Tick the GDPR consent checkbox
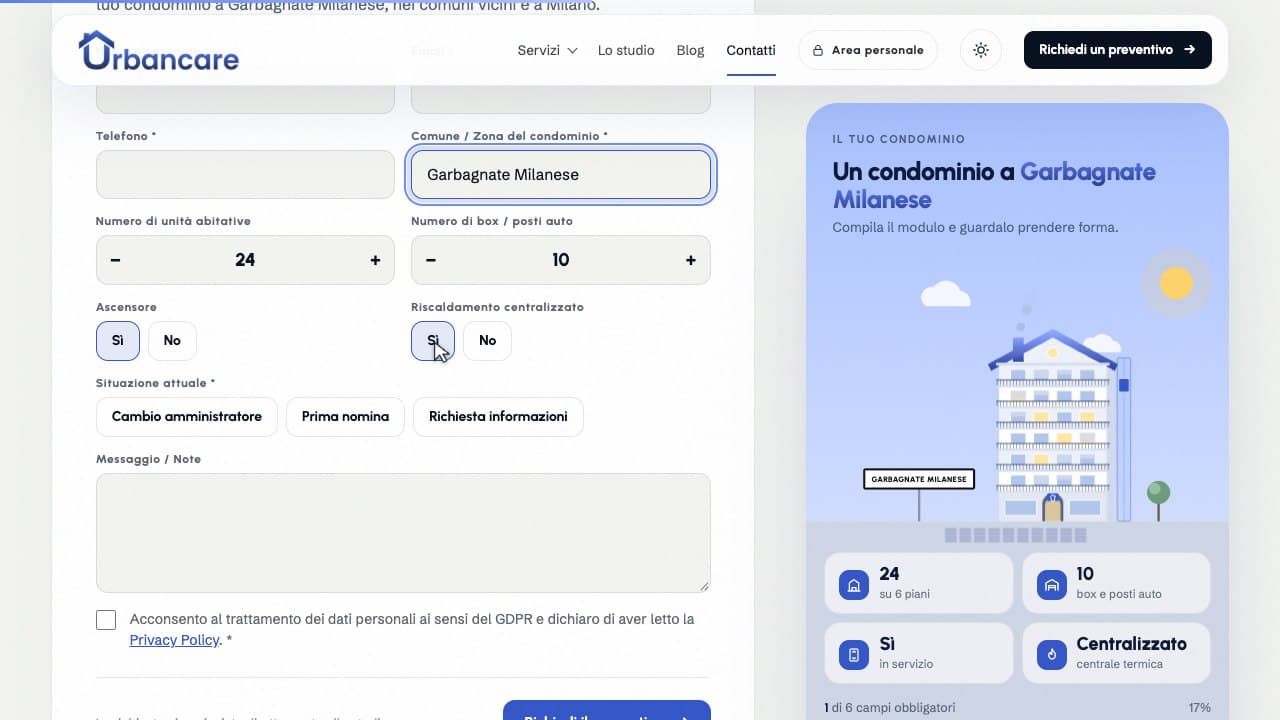The height and width of the screenshot is (720, 1280). [106, 620]
